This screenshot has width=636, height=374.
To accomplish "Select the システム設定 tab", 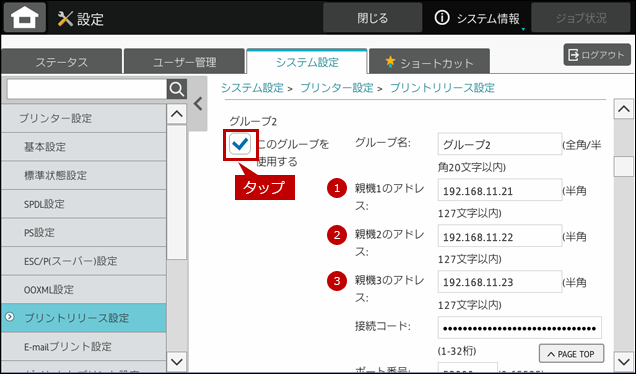I will [307, 62].
